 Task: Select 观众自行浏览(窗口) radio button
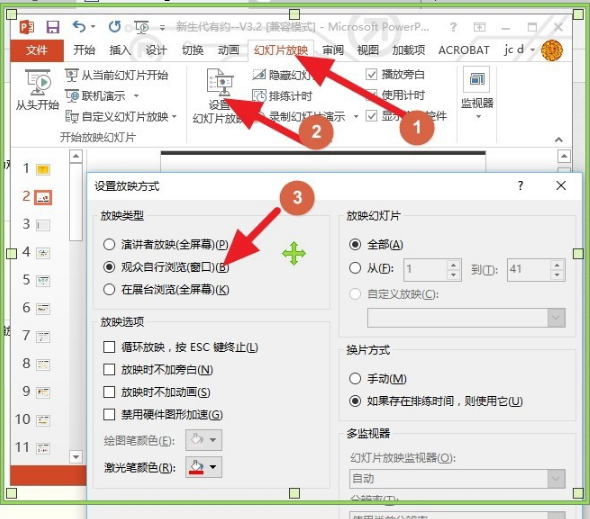pyautogui.click(x=109, y=267)
